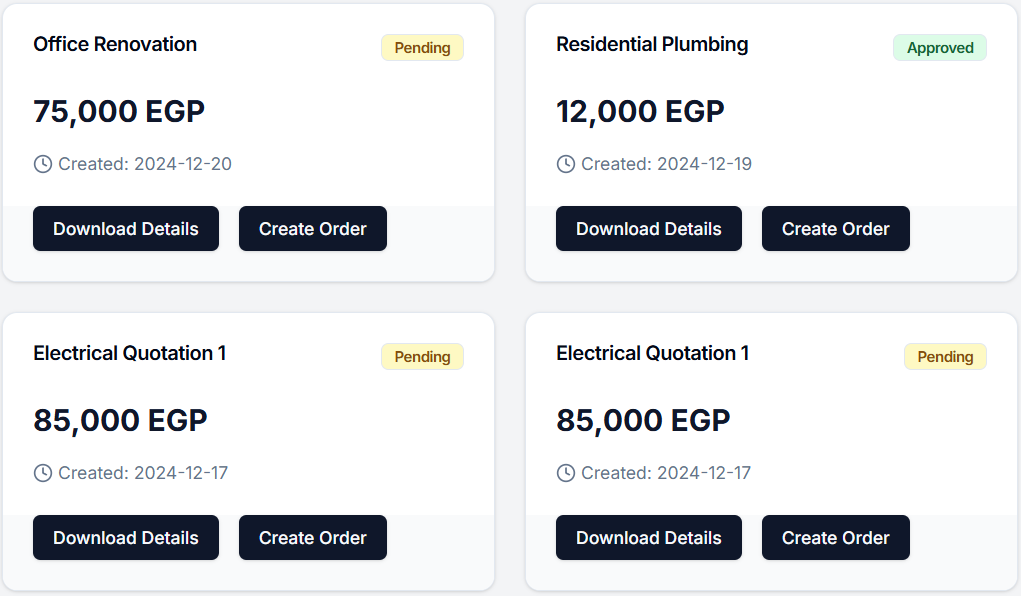
Task: Click the Approved badge on Residential Plumbing
Action: tap(940, 48)
